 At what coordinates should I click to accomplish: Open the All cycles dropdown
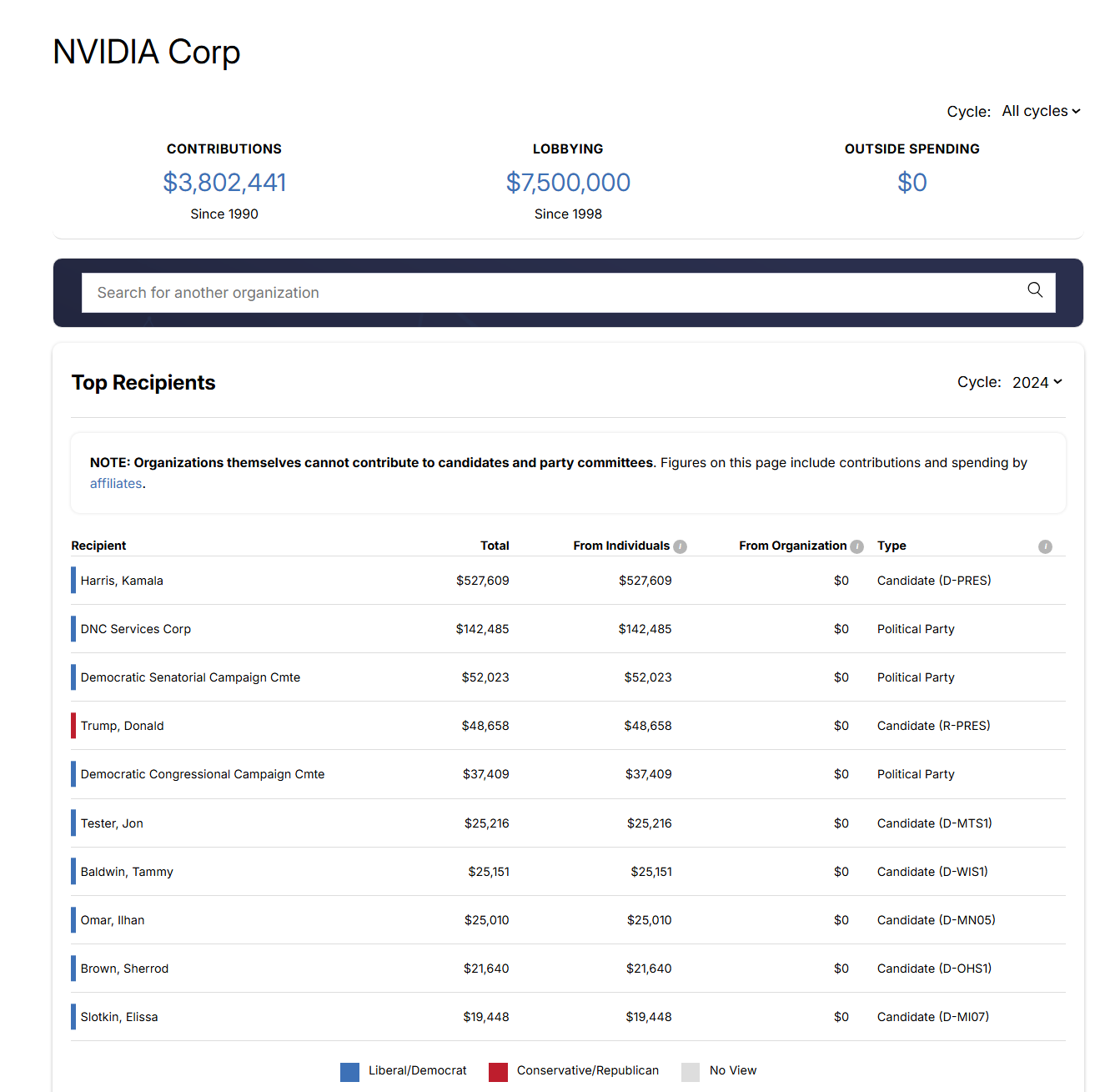click(1041, 111)
